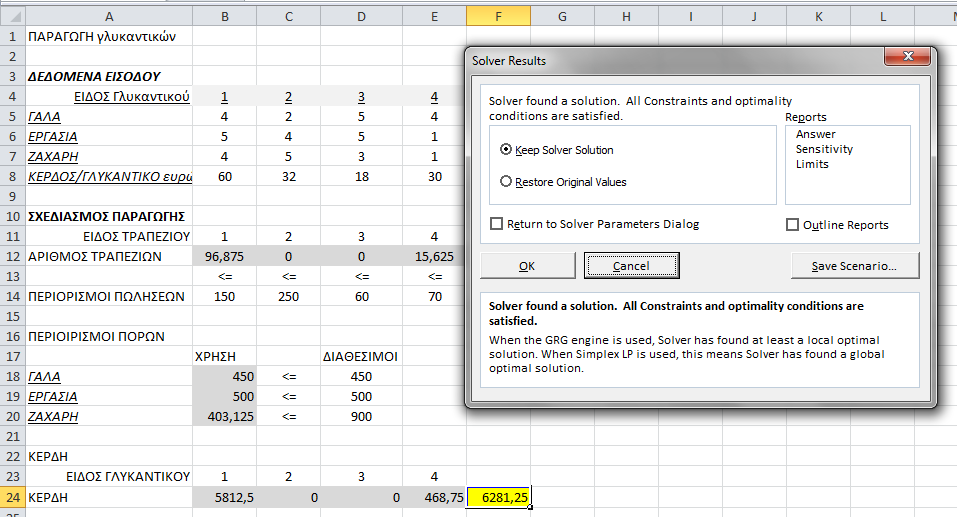Click cell A1 ΠΑΡΑΓΩΓΗ γλυκαντικών
Screen dimensions: 957x517
click(x=109, y=37)
